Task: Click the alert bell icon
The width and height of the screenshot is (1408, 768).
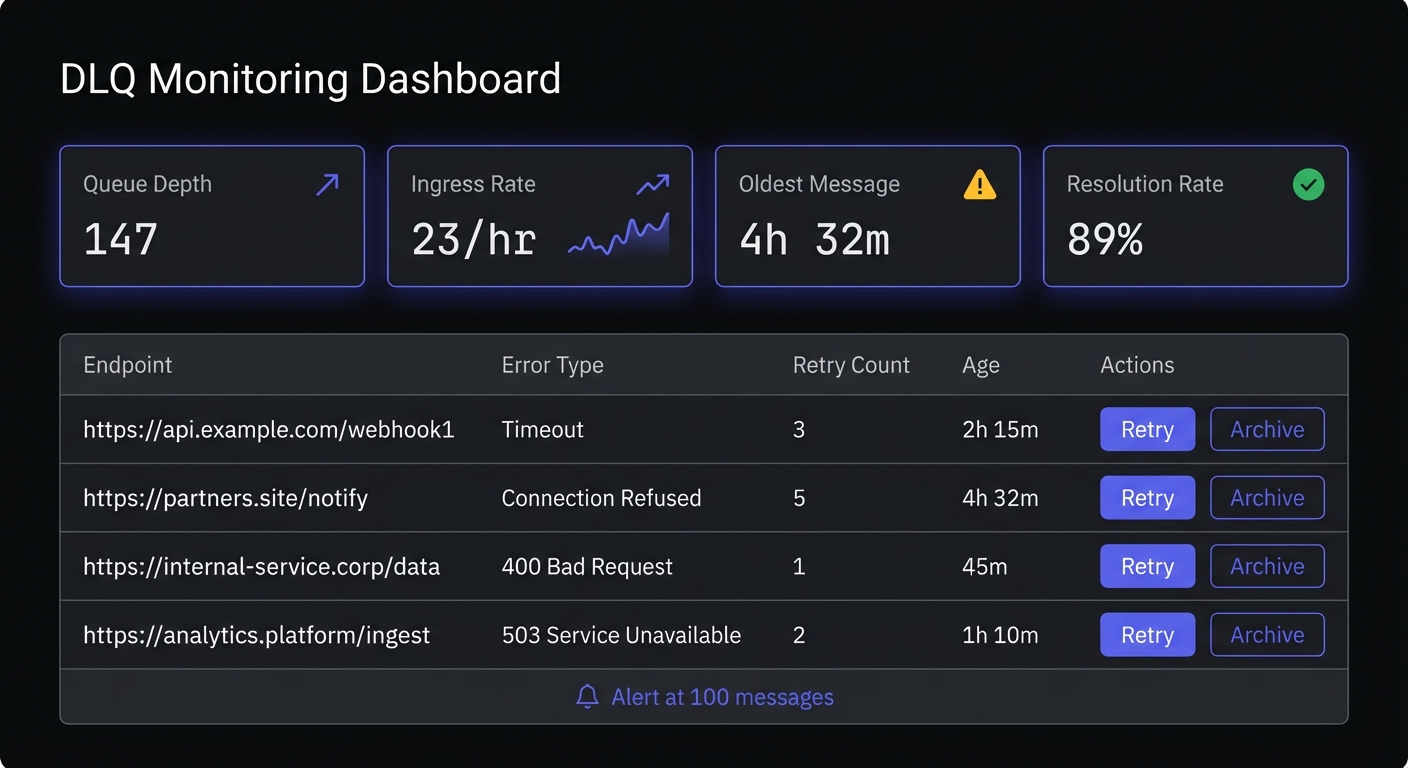Action: (588, 697)
